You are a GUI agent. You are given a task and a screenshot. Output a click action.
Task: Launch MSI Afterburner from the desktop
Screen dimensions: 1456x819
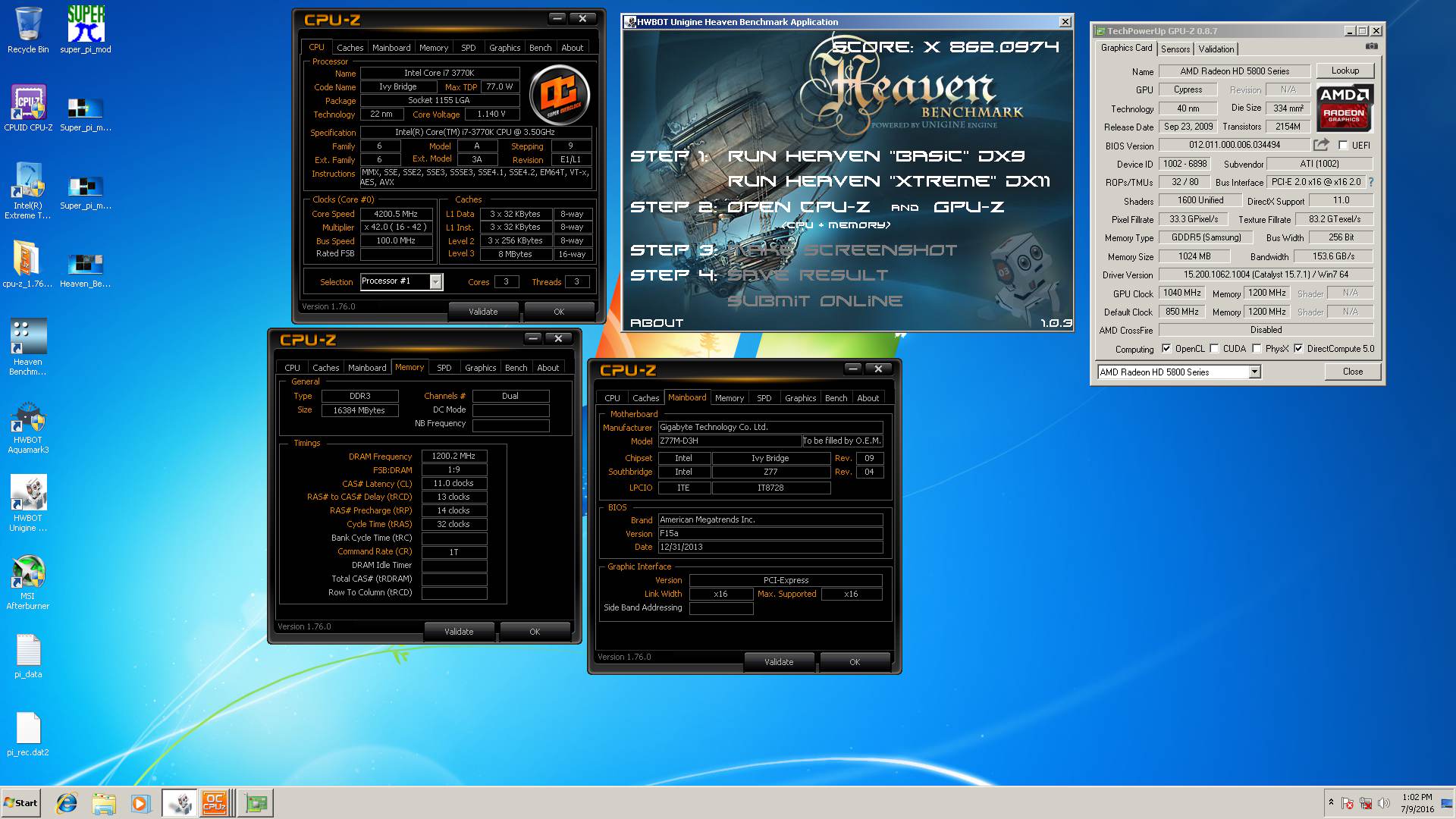pyautogui.click(x=28, y=582)
